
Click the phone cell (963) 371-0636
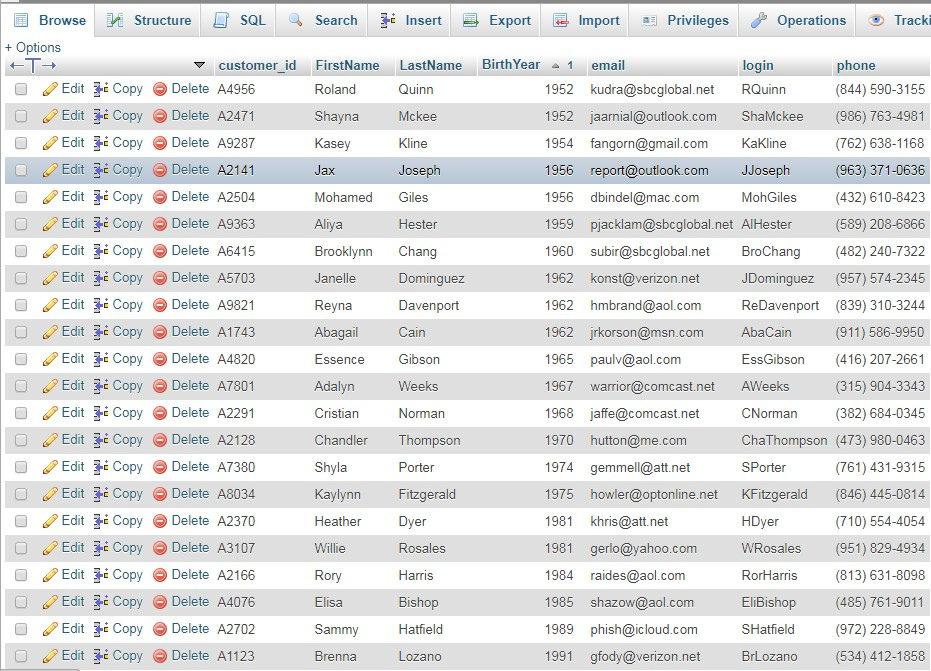point(880,170)
